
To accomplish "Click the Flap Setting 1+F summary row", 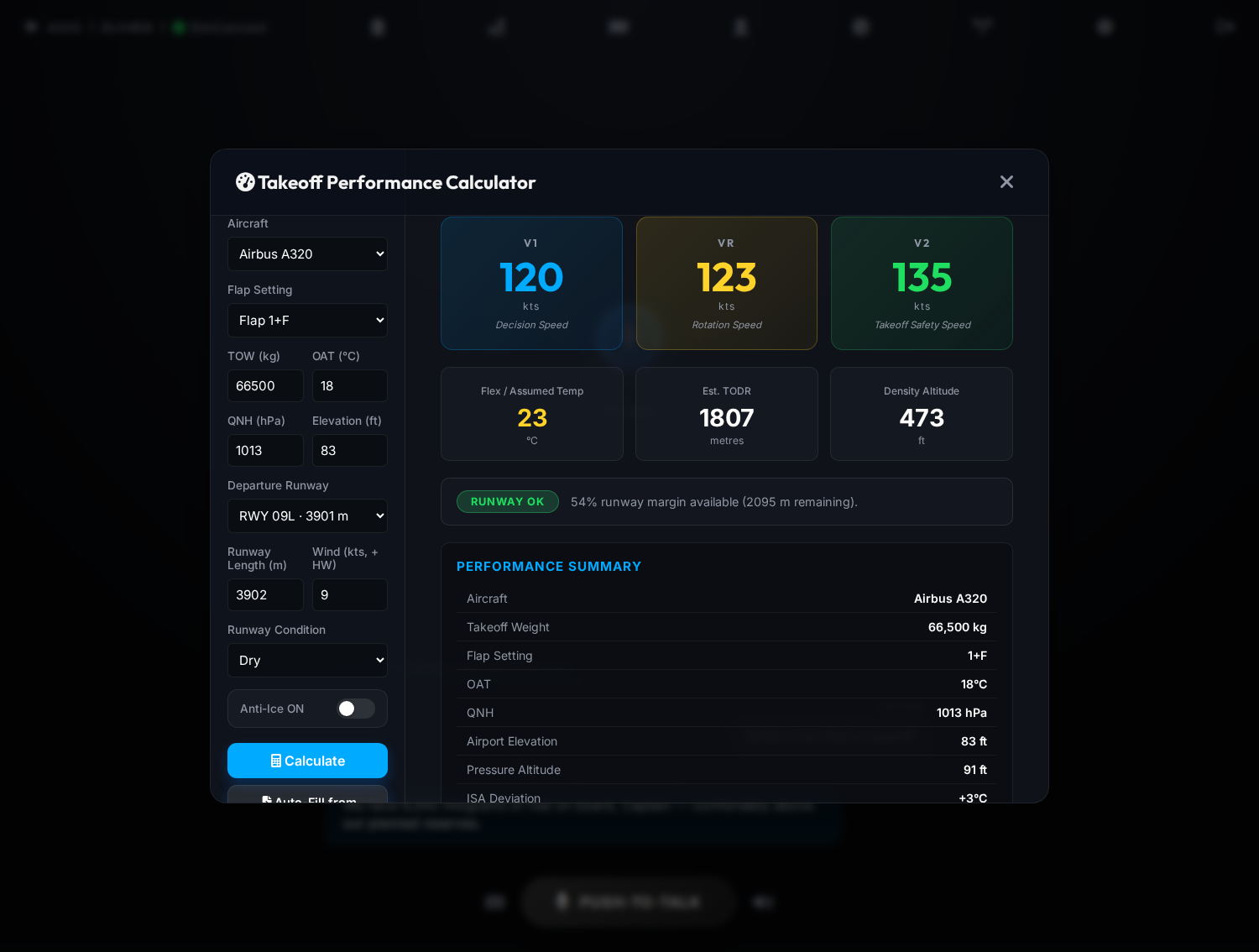I will [x=727, y=656].
